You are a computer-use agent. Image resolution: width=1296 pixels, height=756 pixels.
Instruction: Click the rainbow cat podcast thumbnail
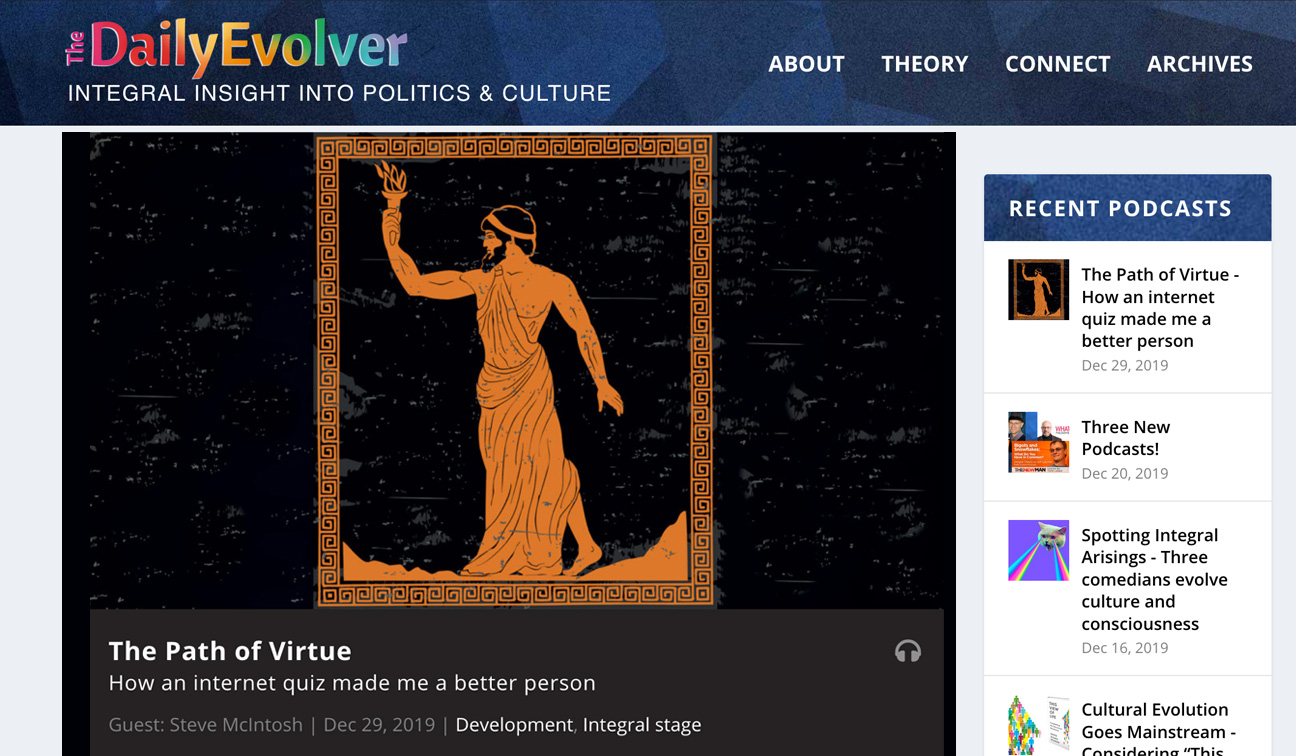point(1038,550)
